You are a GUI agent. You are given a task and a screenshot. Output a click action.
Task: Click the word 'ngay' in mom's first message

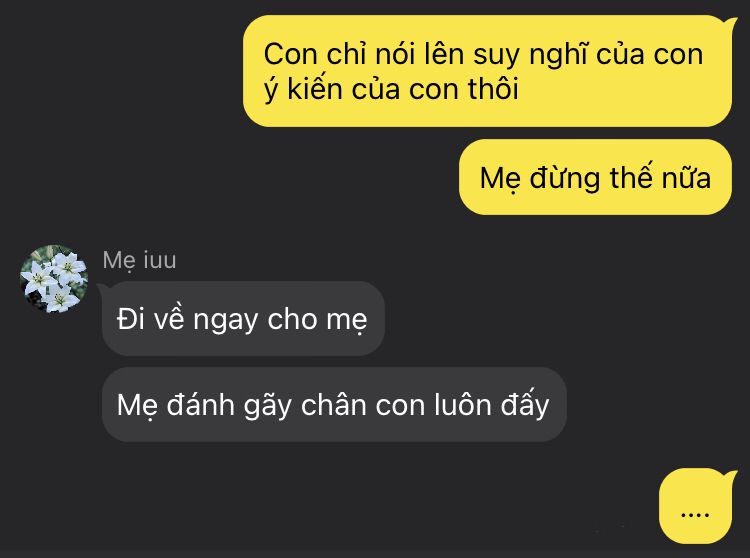(x=225, y=320)
